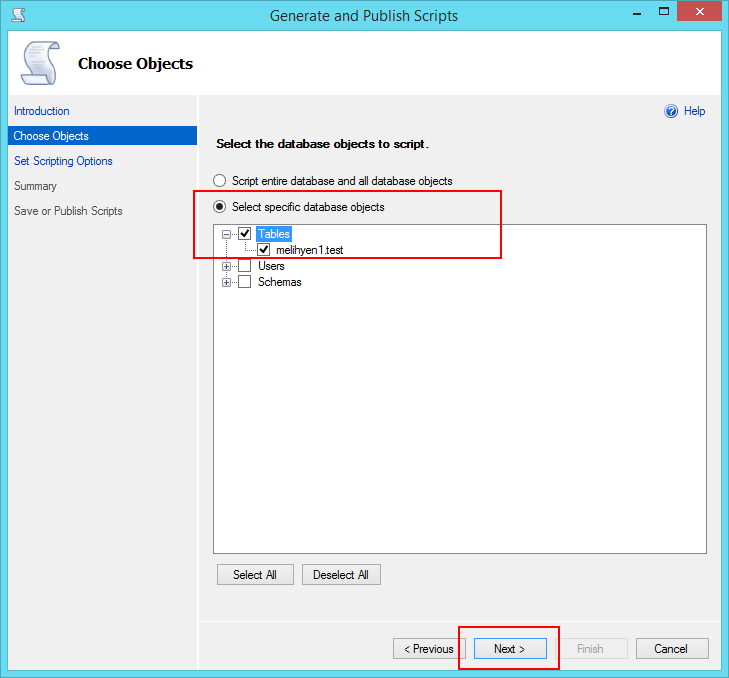This screenshot has width=729, height=678.
Task: Open the Set Scripting Options step
Action: tap(63, 161)
